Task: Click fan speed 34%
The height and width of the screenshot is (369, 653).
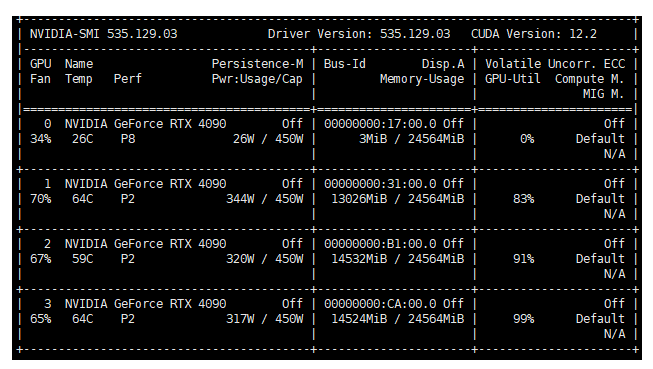Action: 40,139
